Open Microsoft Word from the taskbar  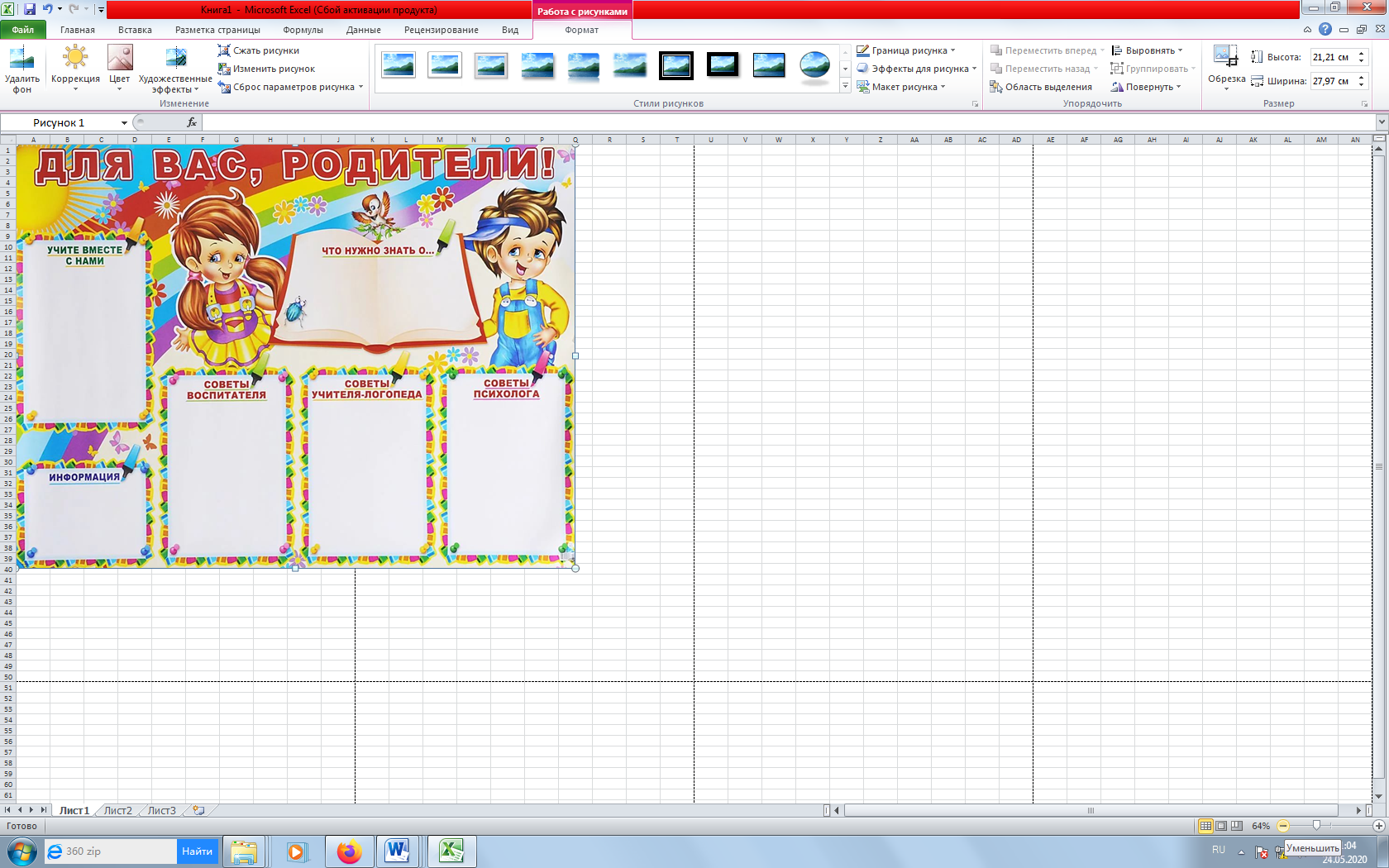398,851
